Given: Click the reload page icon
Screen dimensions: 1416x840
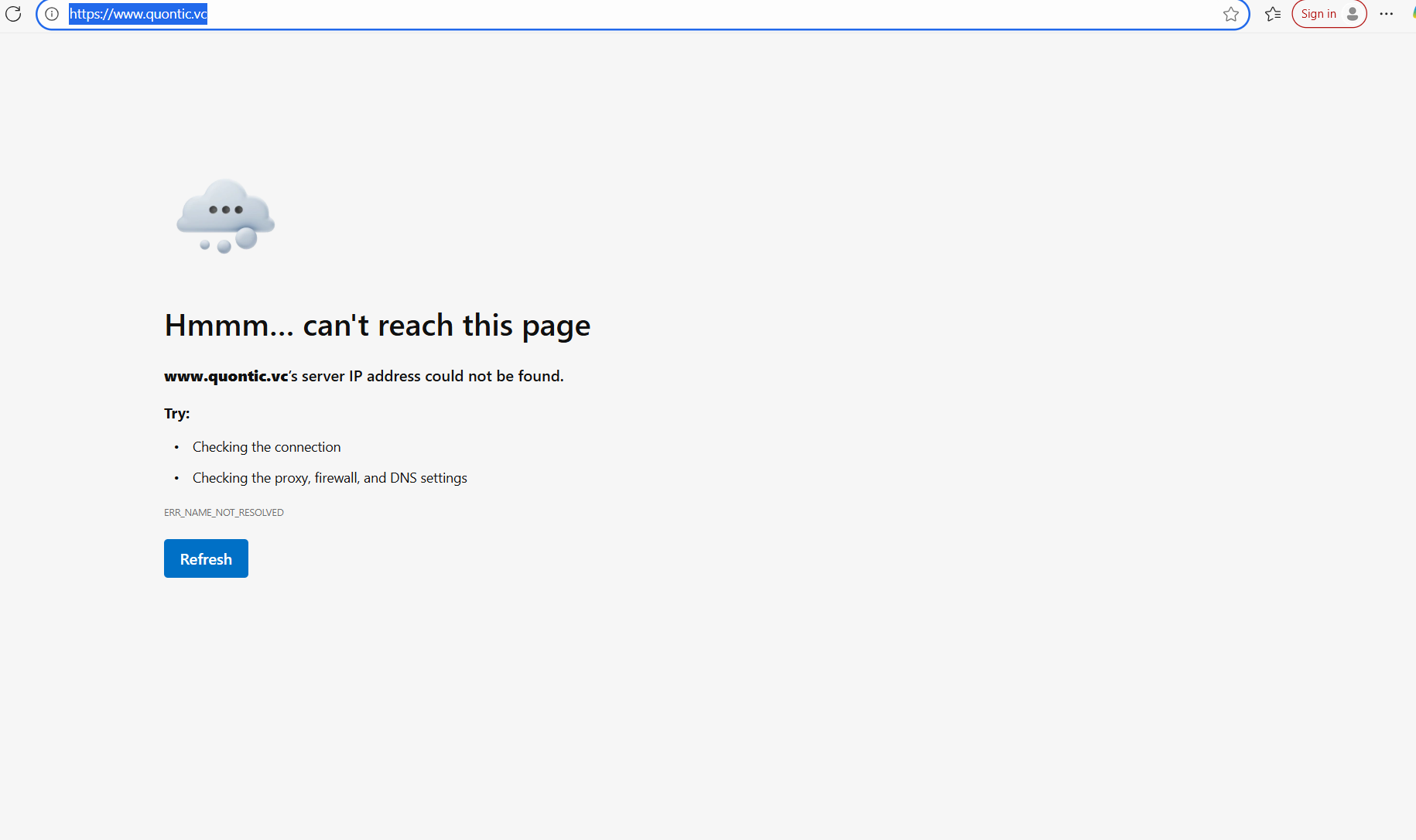Looking at the screenshot, I should (13, 14).
